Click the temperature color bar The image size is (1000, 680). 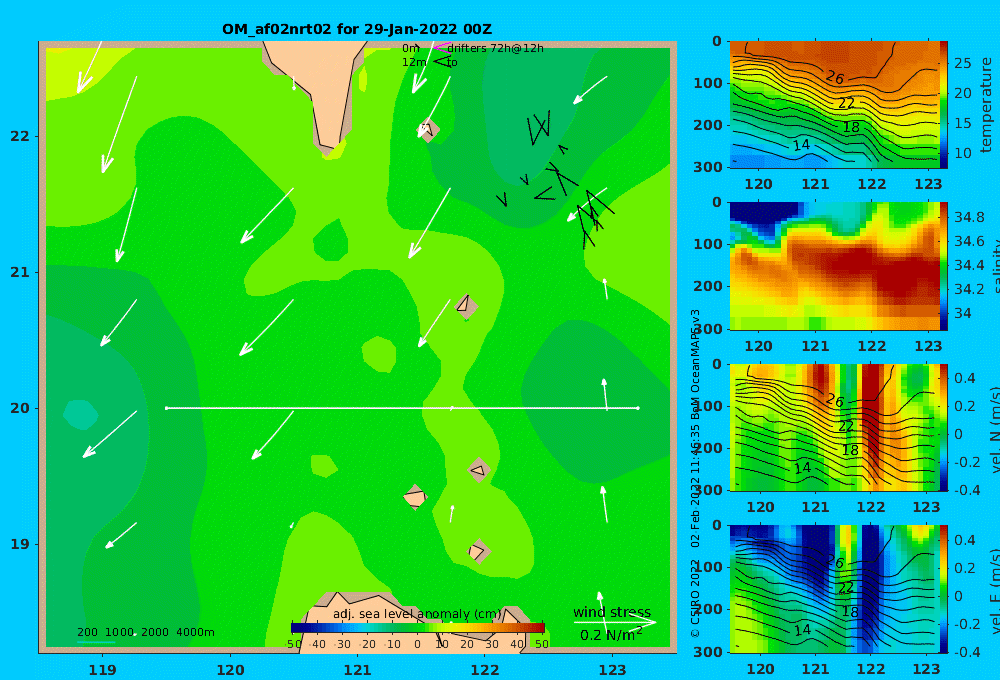click(x=944, y=105)
